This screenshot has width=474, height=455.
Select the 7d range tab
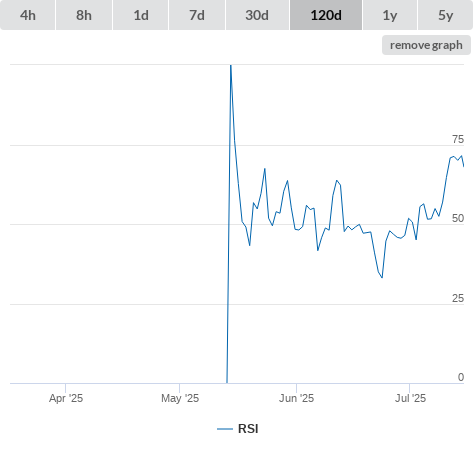(197, 15)
